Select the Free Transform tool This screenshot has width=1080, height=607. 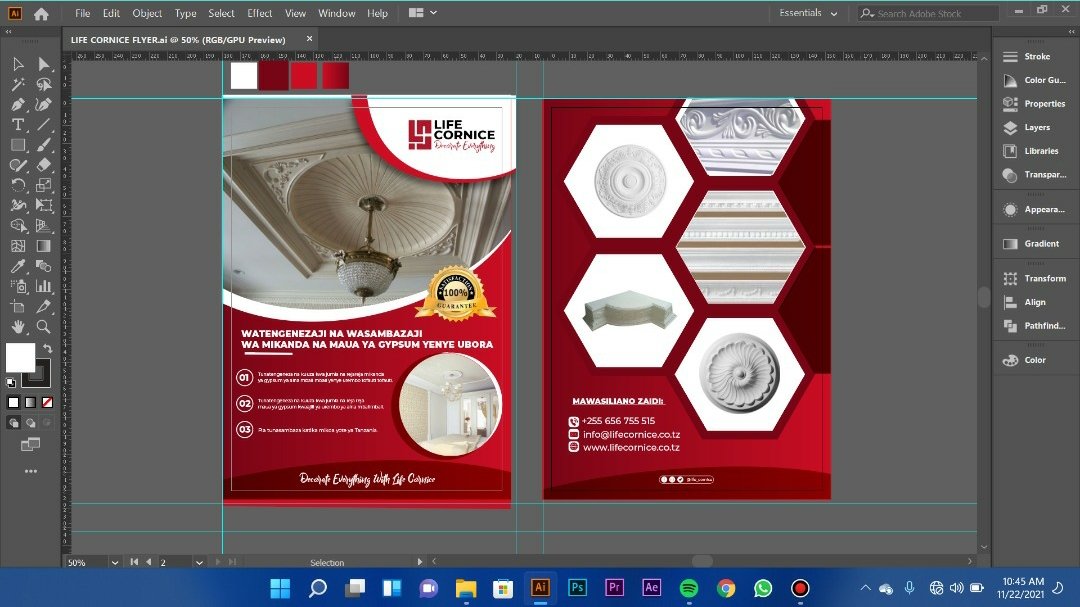[43, 205]
